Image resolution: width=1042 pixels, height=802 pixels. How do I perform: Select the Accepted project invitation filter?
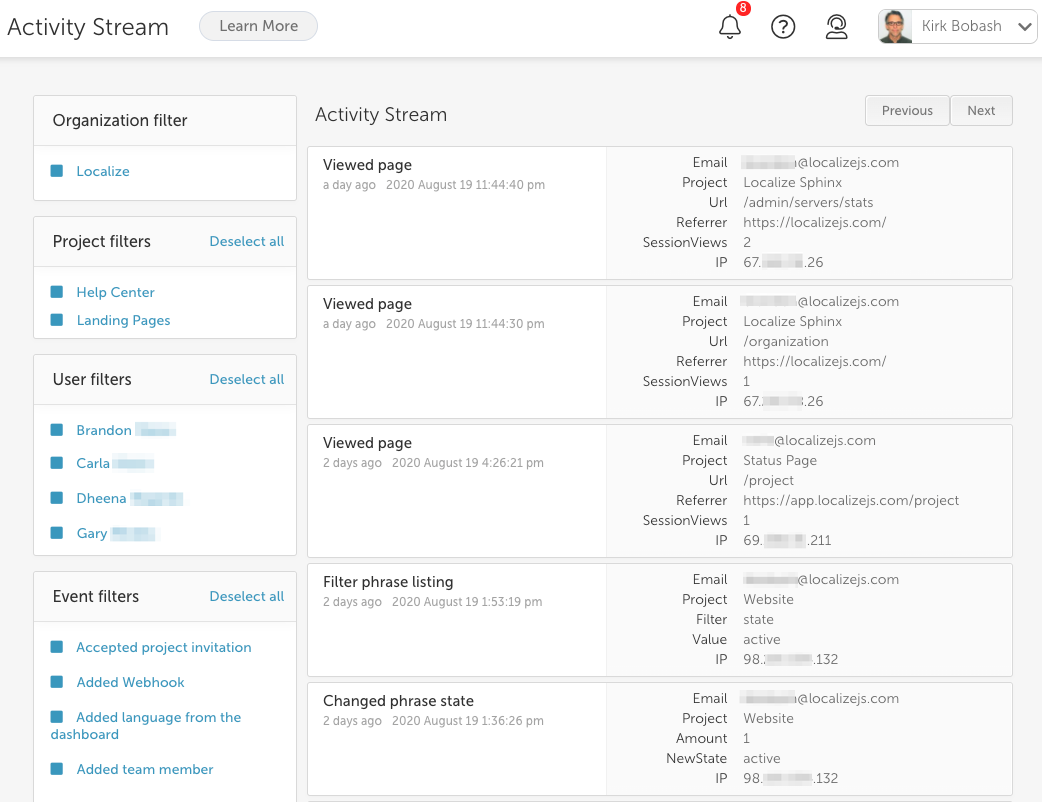163,647
